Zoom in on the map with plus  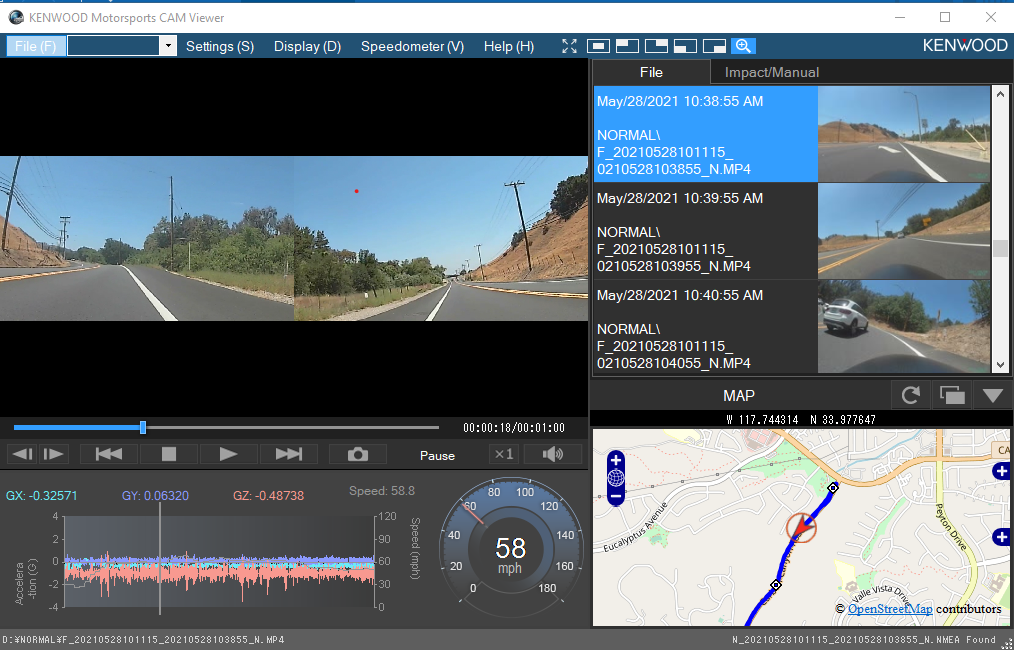(616, 460)
